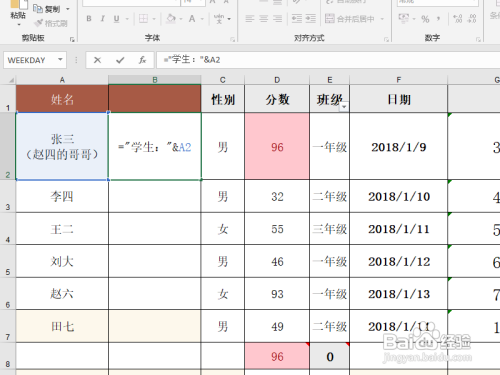Apply the Font Color A button
This screenshot has height=375, width=500.
pyautogui.click(x=192, y=19)
